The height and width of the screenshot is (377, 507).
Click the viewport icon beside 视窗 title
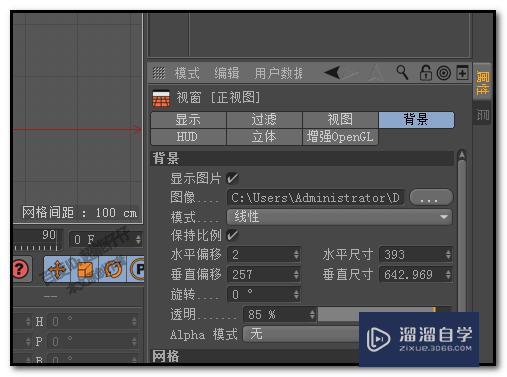point(161,99)
